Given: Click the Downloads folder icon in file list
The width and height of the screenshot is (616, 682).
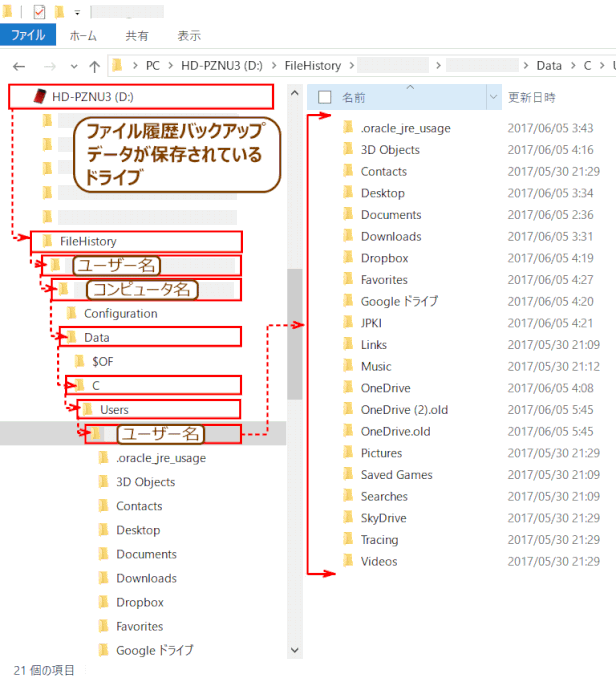Looking at the screenshot, I should click(x=348, y=236).
